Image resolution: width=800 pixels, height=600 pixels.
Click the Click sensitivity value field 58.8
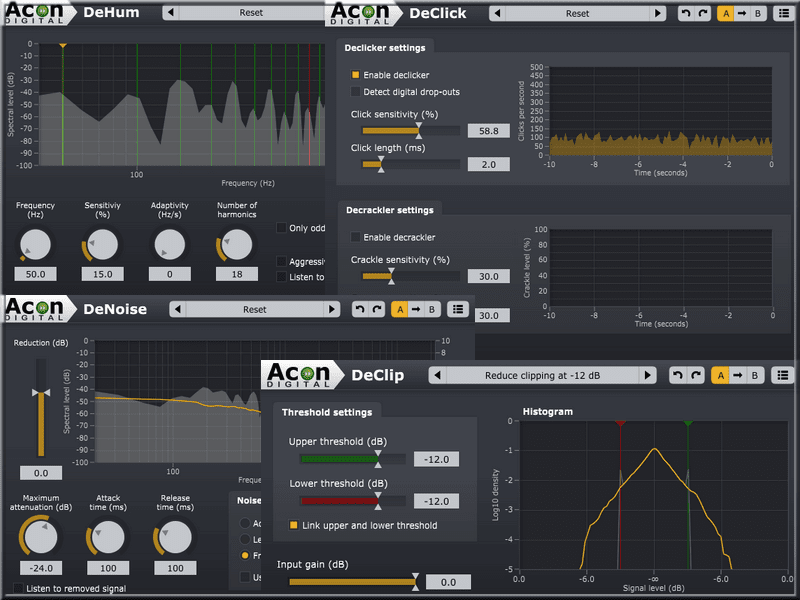pyautogui.click(x=488, y=131)
